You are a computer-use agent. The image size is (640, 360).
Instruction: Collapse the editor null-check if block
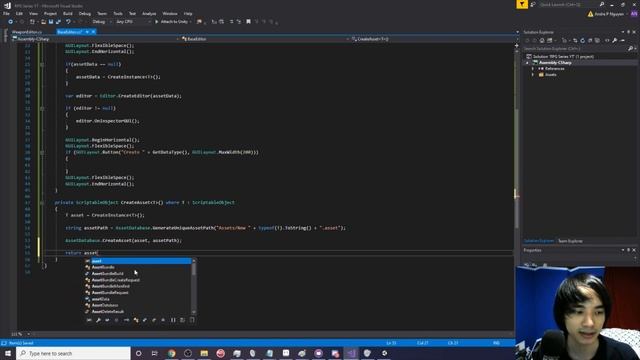[42, 108]
